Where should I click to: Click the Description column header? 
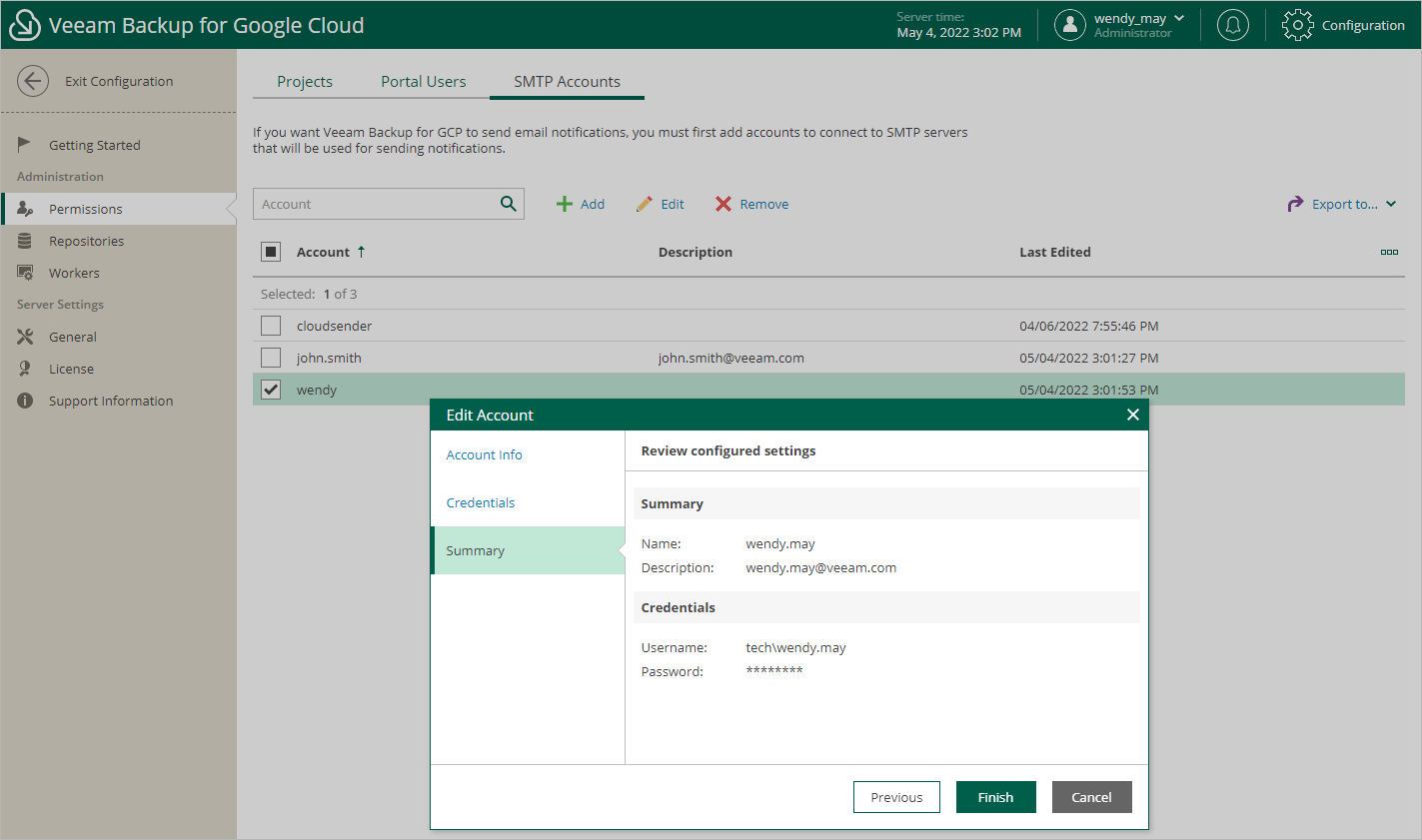(696, 252)
